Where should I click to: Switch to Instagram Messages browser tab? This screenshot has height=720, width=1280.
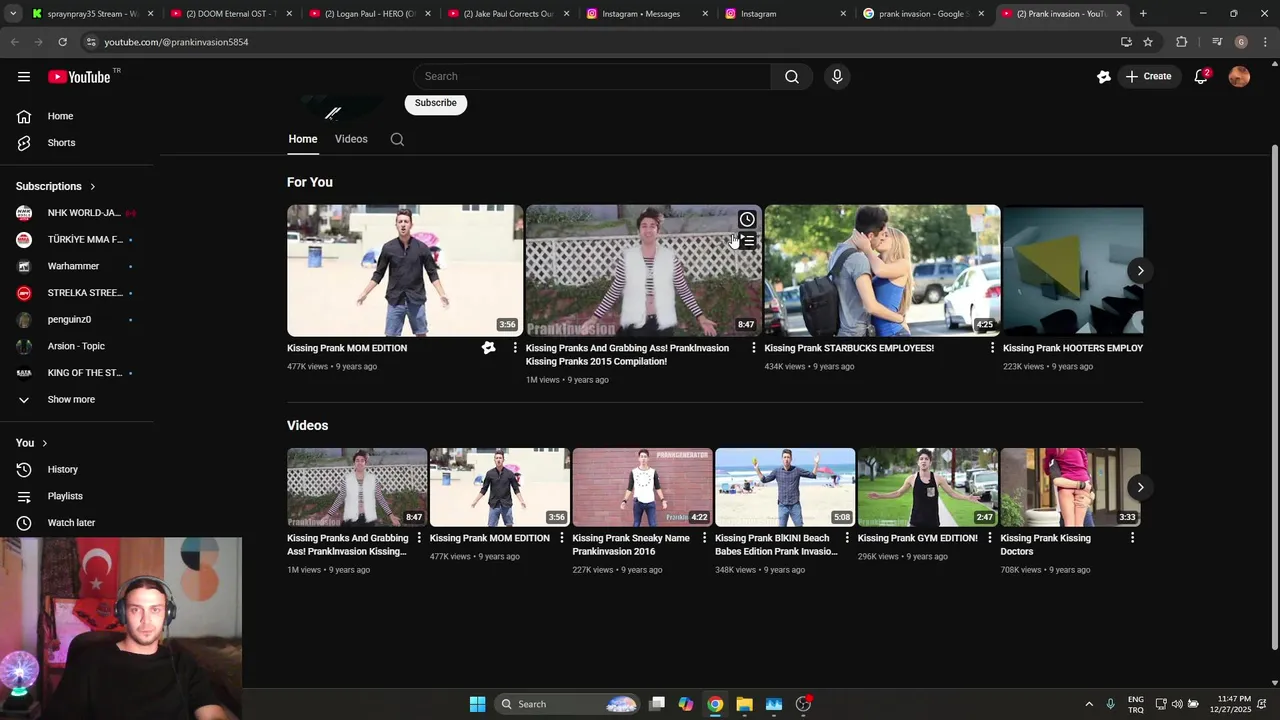pyautogui.click(x=647, y=14)
